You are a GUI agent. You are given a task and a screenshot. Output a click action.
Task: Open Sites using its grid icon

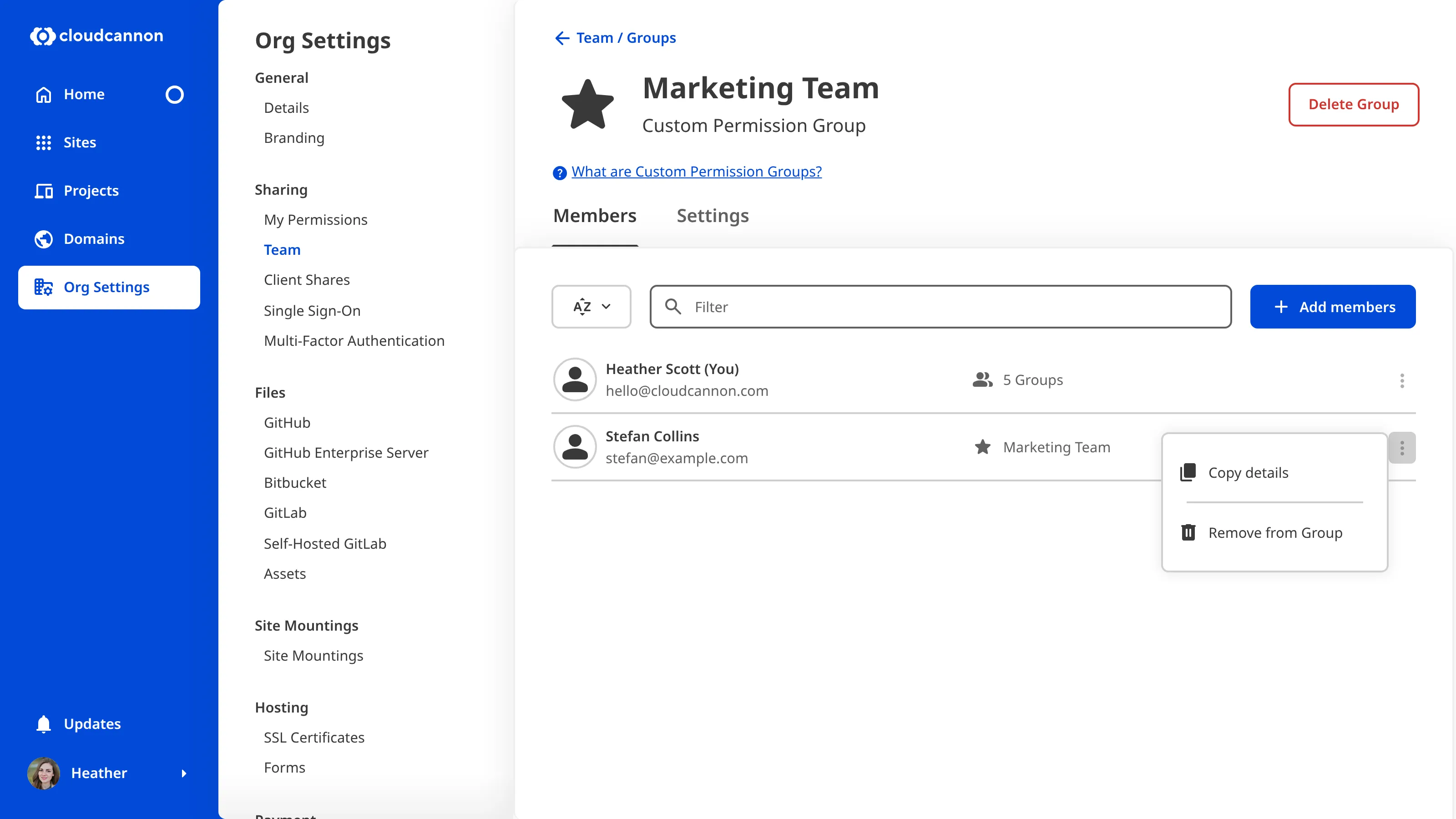[44, 142]
